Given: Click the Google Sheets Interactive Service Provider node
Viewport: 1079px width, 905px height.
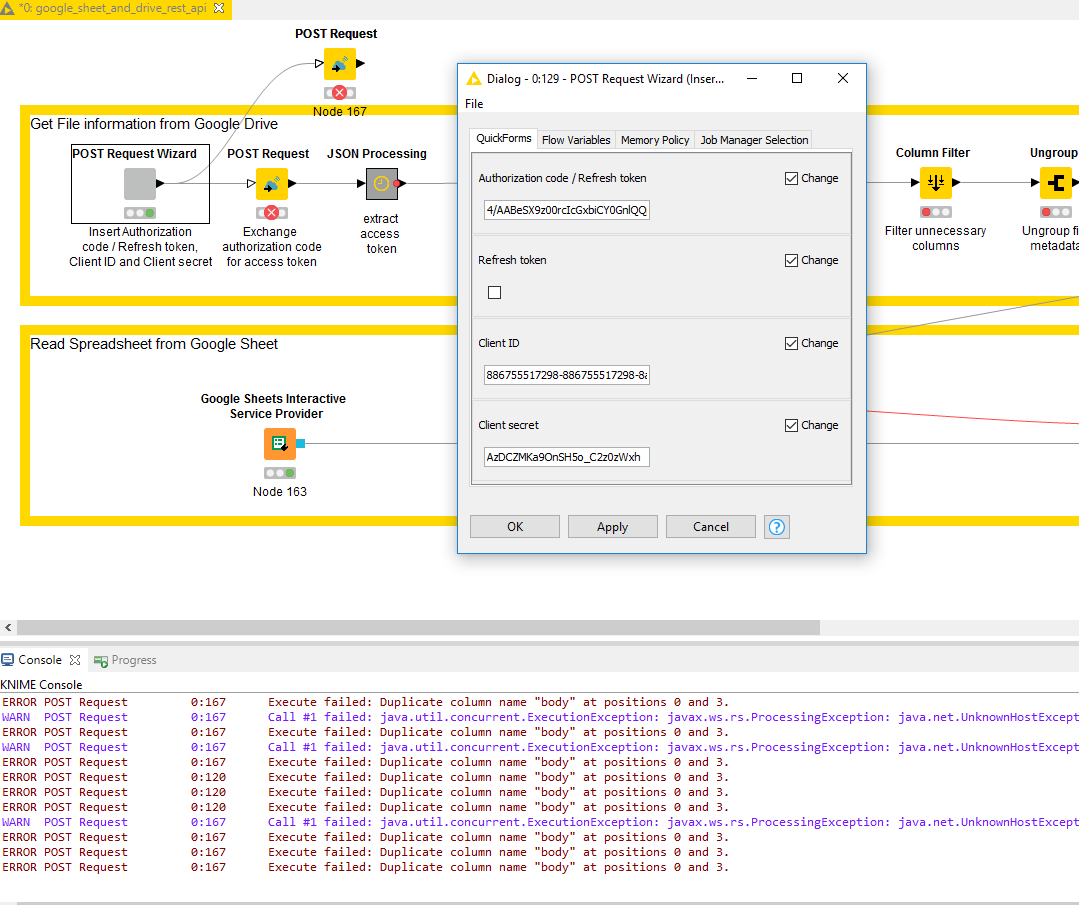Looking at the screenshot, I should pos(280,443).
